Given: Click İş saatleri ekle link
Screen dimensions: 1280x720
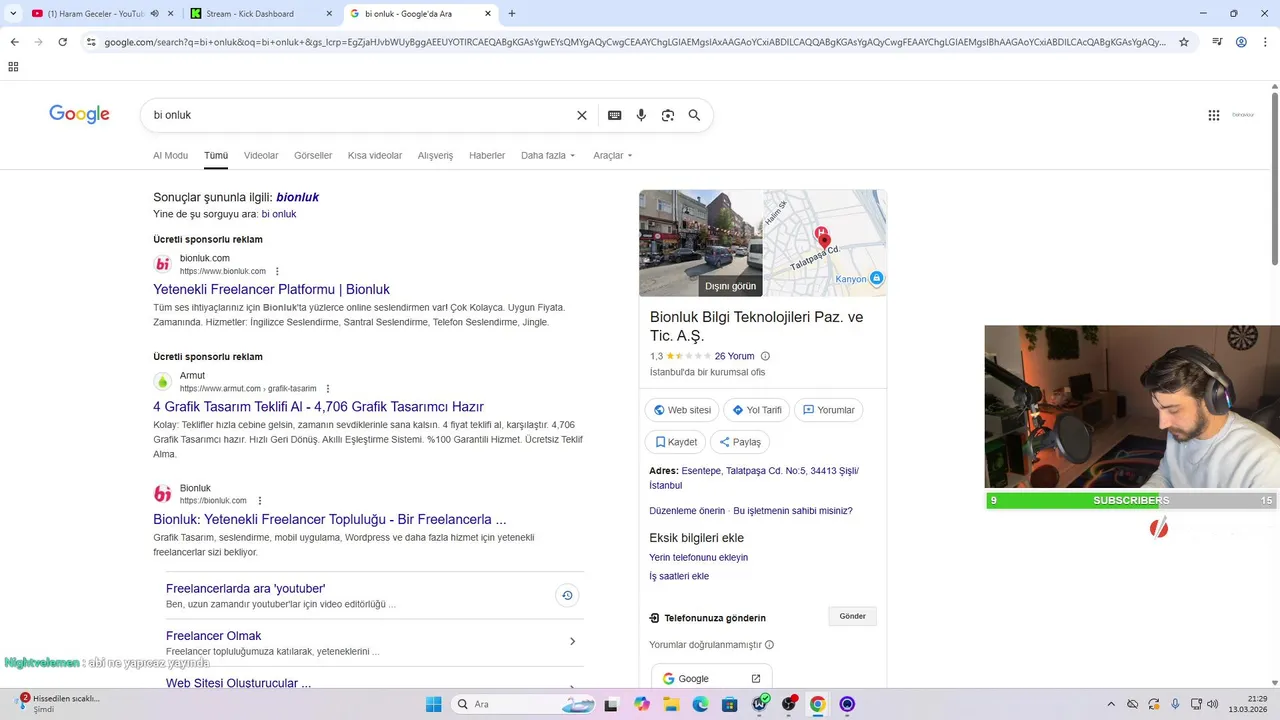Looking at the screenshot, I should (x=679, y=576).
